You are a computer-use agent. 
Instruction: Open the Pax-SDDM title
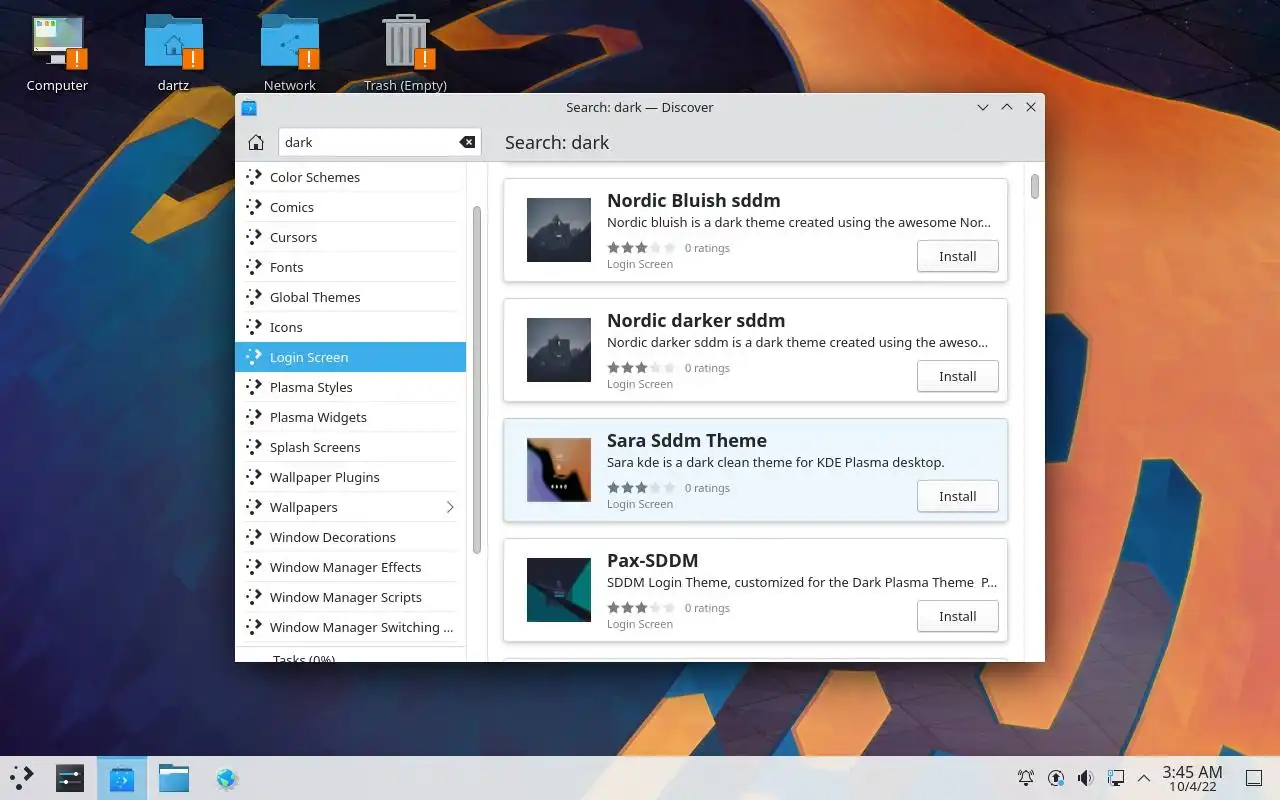pos(653,560)
